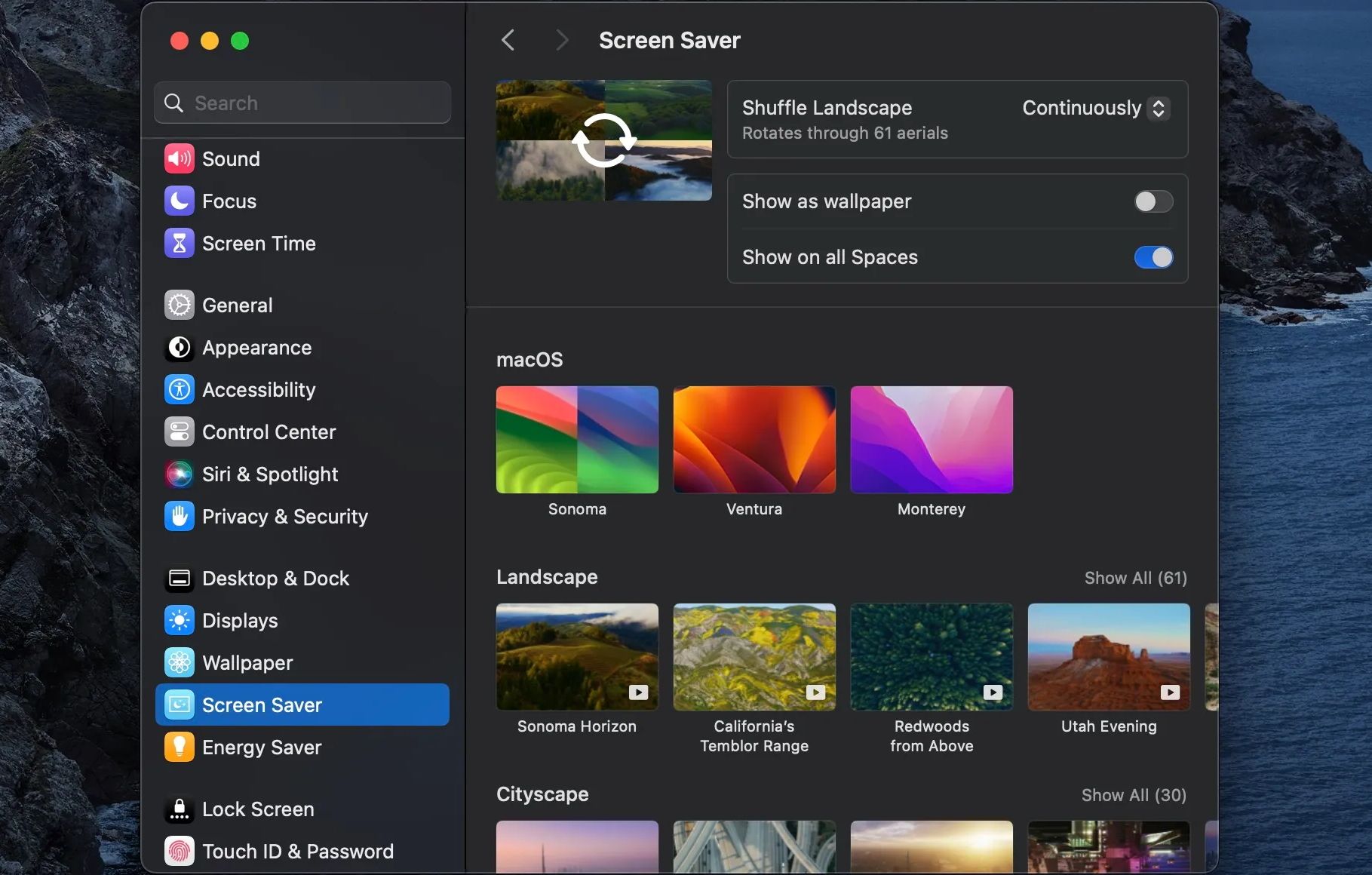Select the Energy Saver sidebar entry

click(262, 747)
